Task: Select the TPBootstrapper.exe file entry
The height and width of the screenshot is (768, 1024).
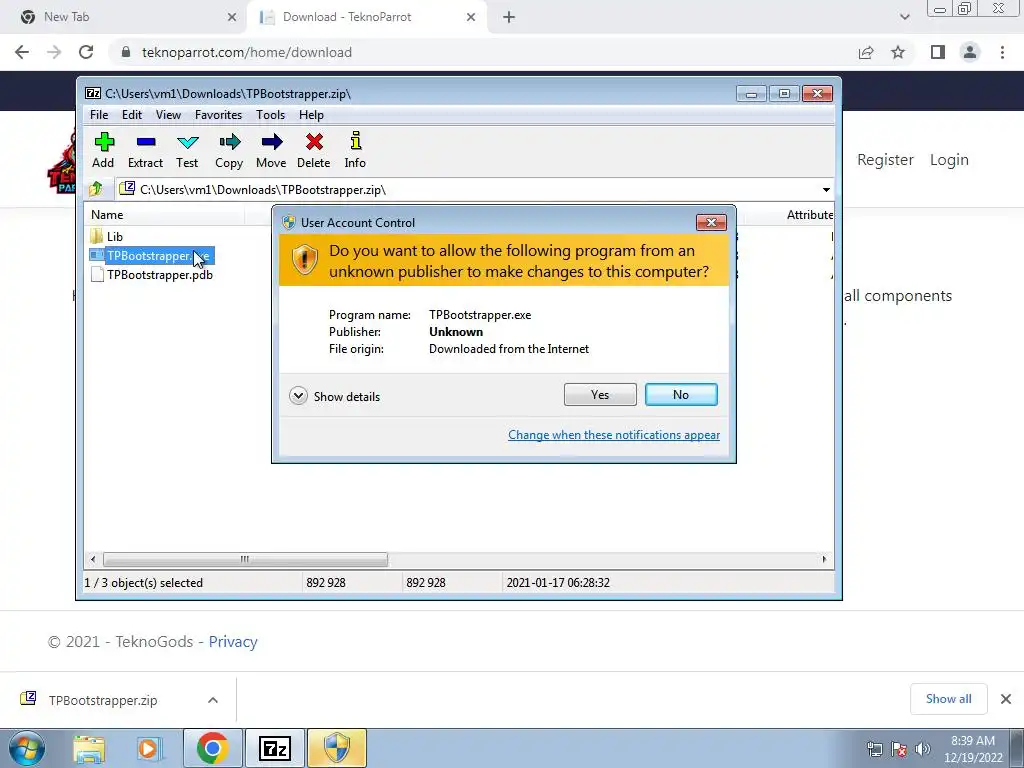Action: pos(152,255)
